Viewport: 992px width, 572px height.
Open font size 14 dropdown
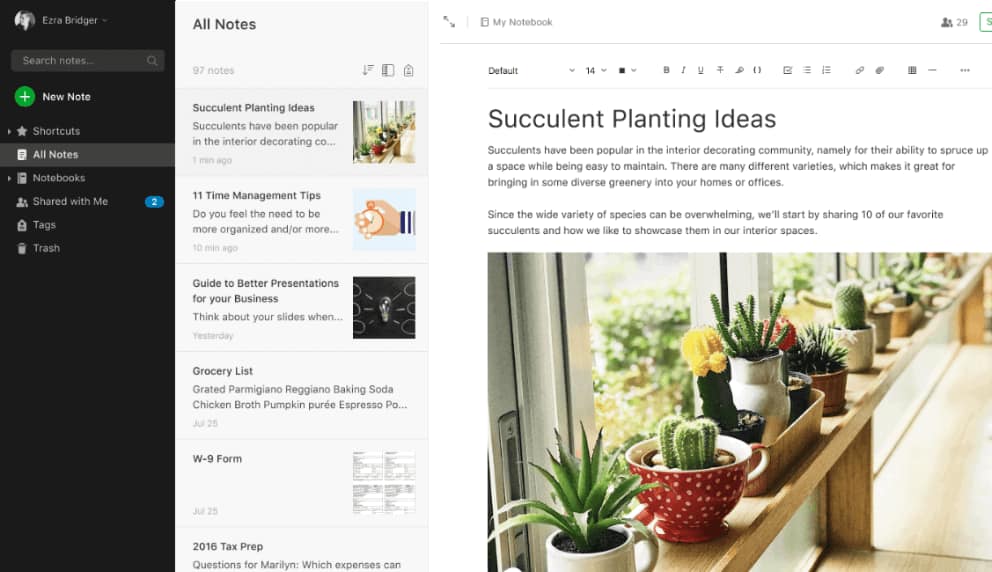click(595, 70)
